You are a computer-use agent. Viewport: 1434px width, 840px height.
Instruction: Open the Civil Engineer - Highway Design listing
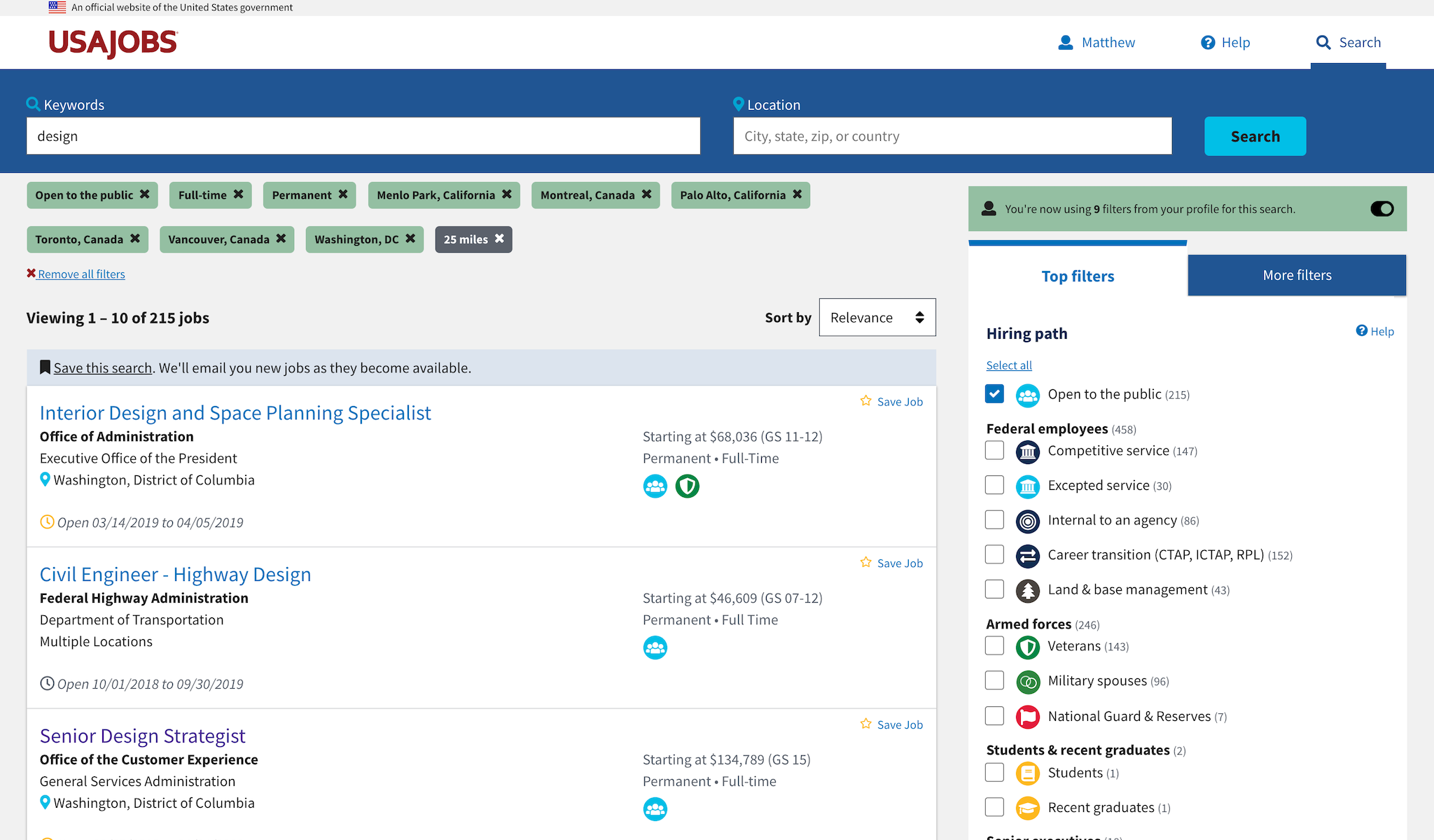175,575
